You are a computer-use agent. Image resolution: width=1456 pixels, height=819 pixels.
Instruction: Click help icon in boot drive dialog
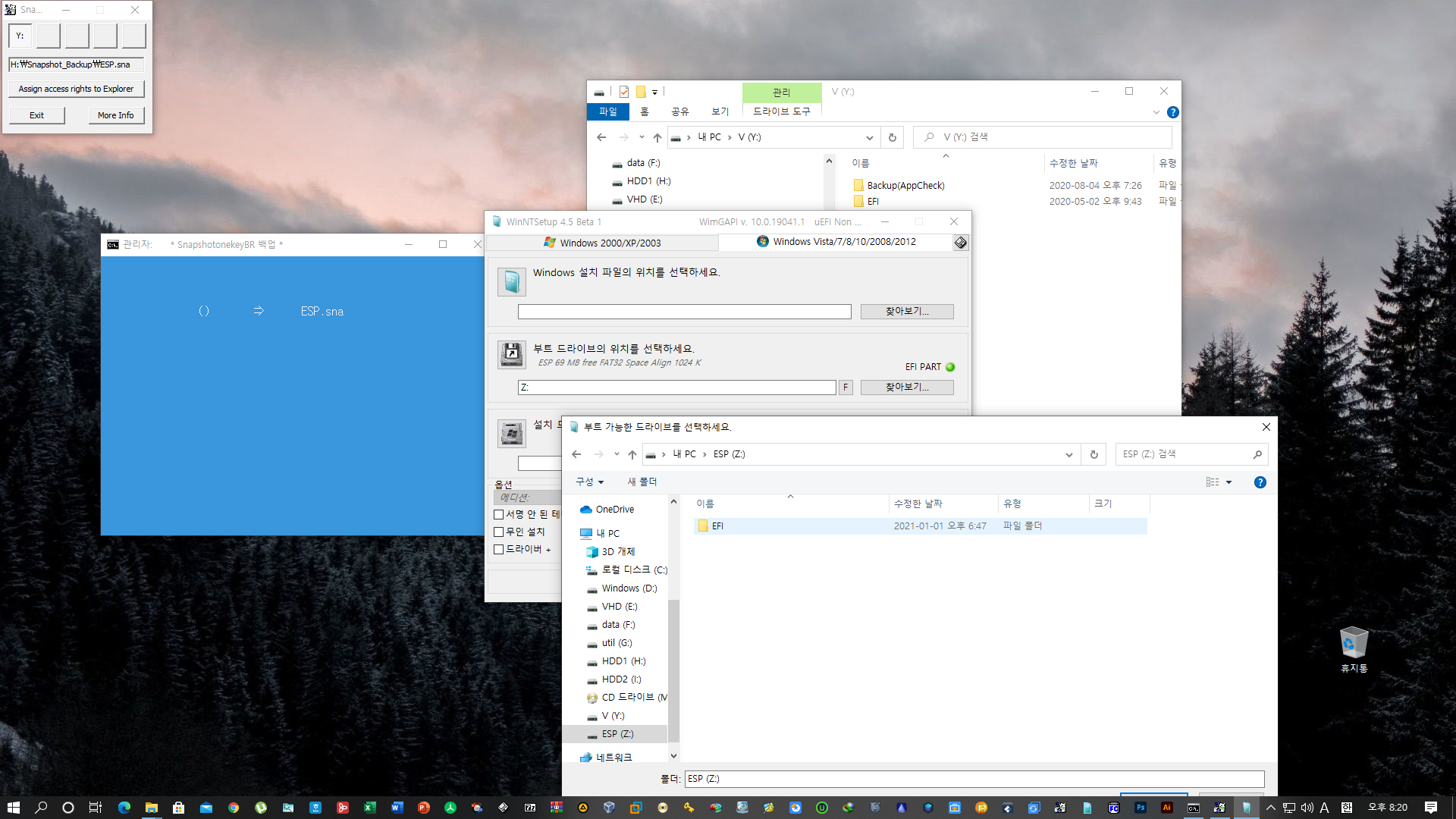pyautogui.click(x=1260, y=482)
